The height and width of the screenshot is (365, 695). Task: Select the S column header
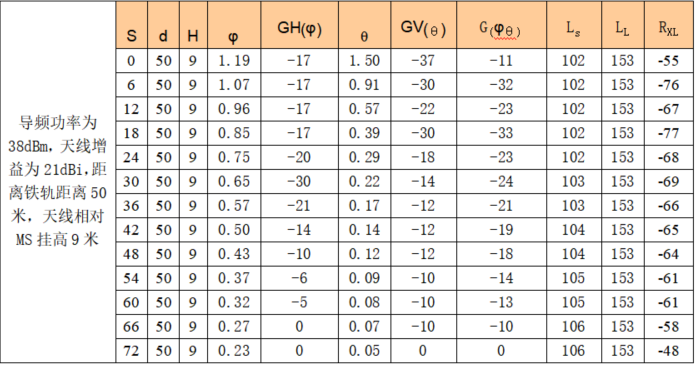pos(132,25)
